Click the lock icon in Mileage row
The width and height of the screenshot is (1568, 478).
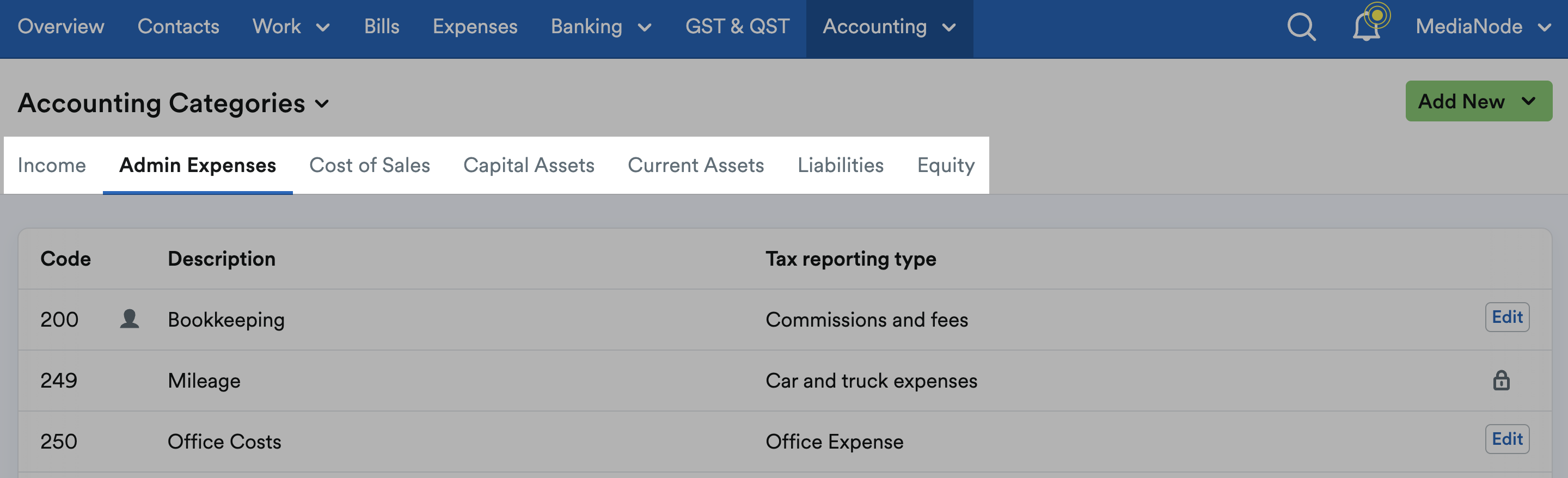[1501, 380]
